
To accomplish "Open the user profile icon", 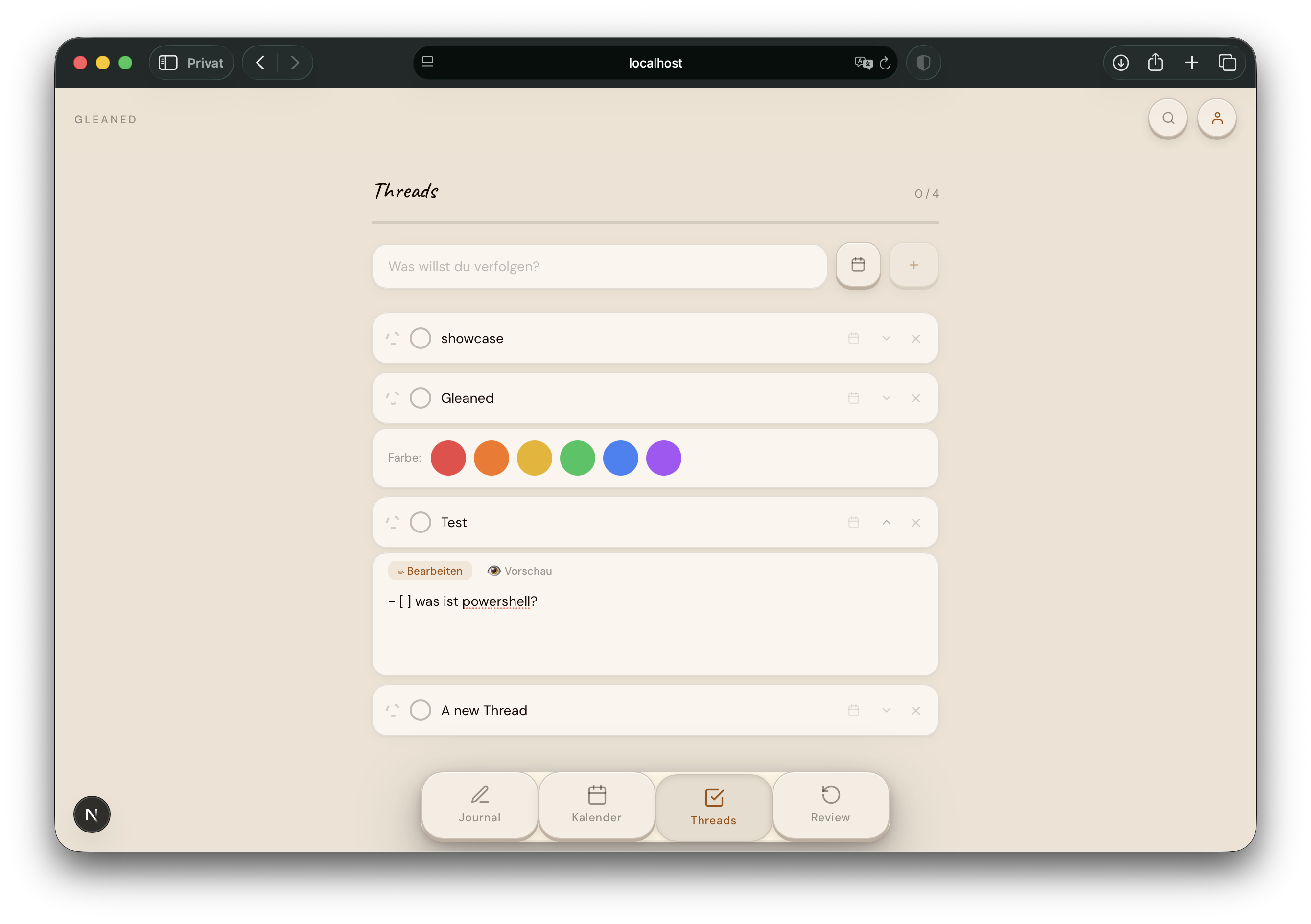I will (x=1217, y=118).
